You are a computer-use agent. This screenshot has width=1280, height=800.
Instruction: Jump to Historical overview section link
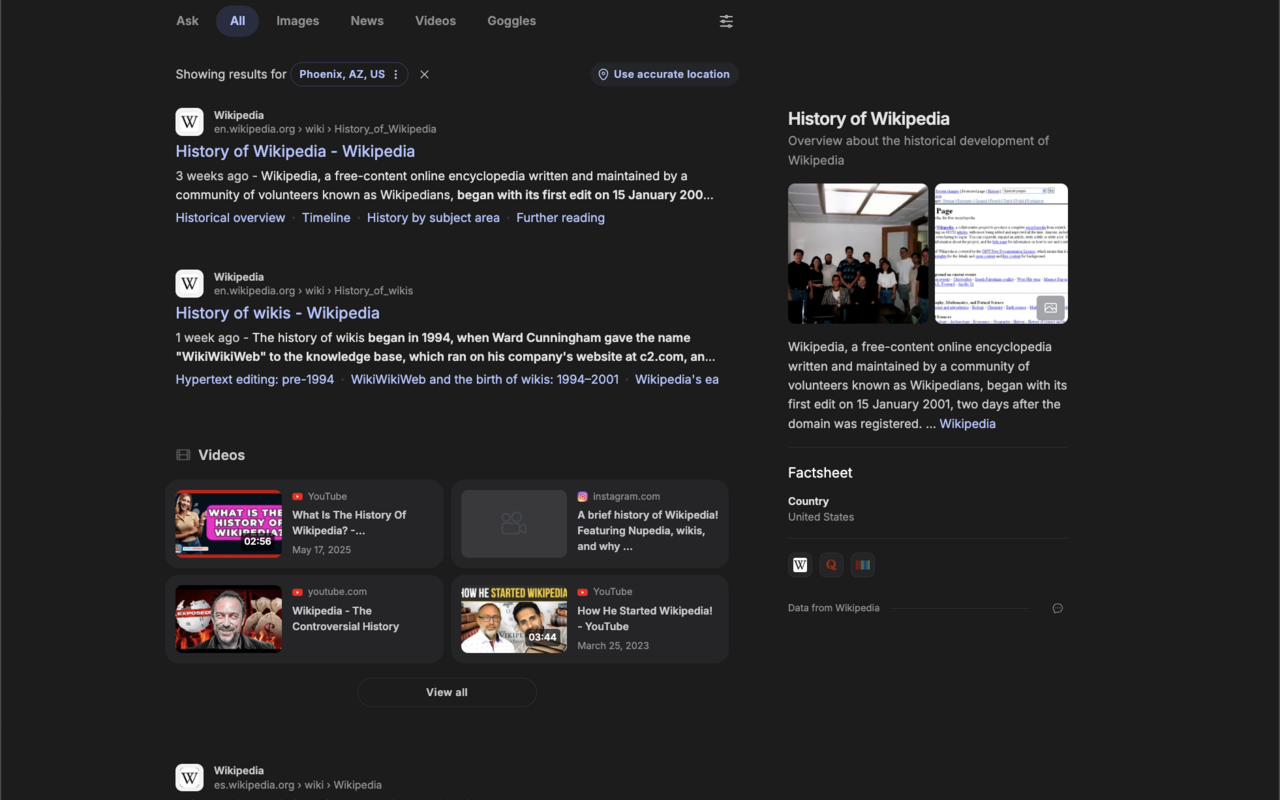pos(230,218)
